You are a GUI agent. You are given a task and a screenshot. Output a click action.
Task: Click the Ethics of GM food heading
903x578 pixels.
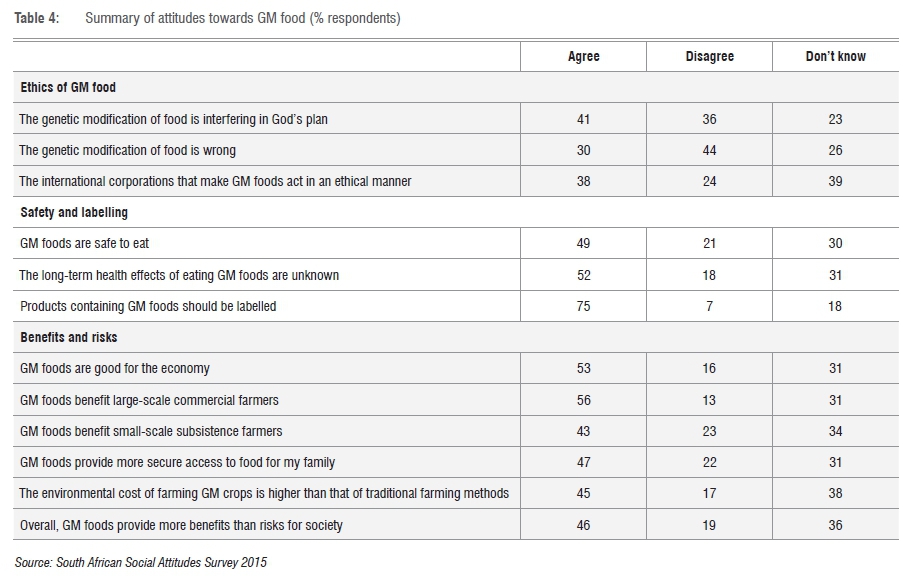(x=68, y=88)
